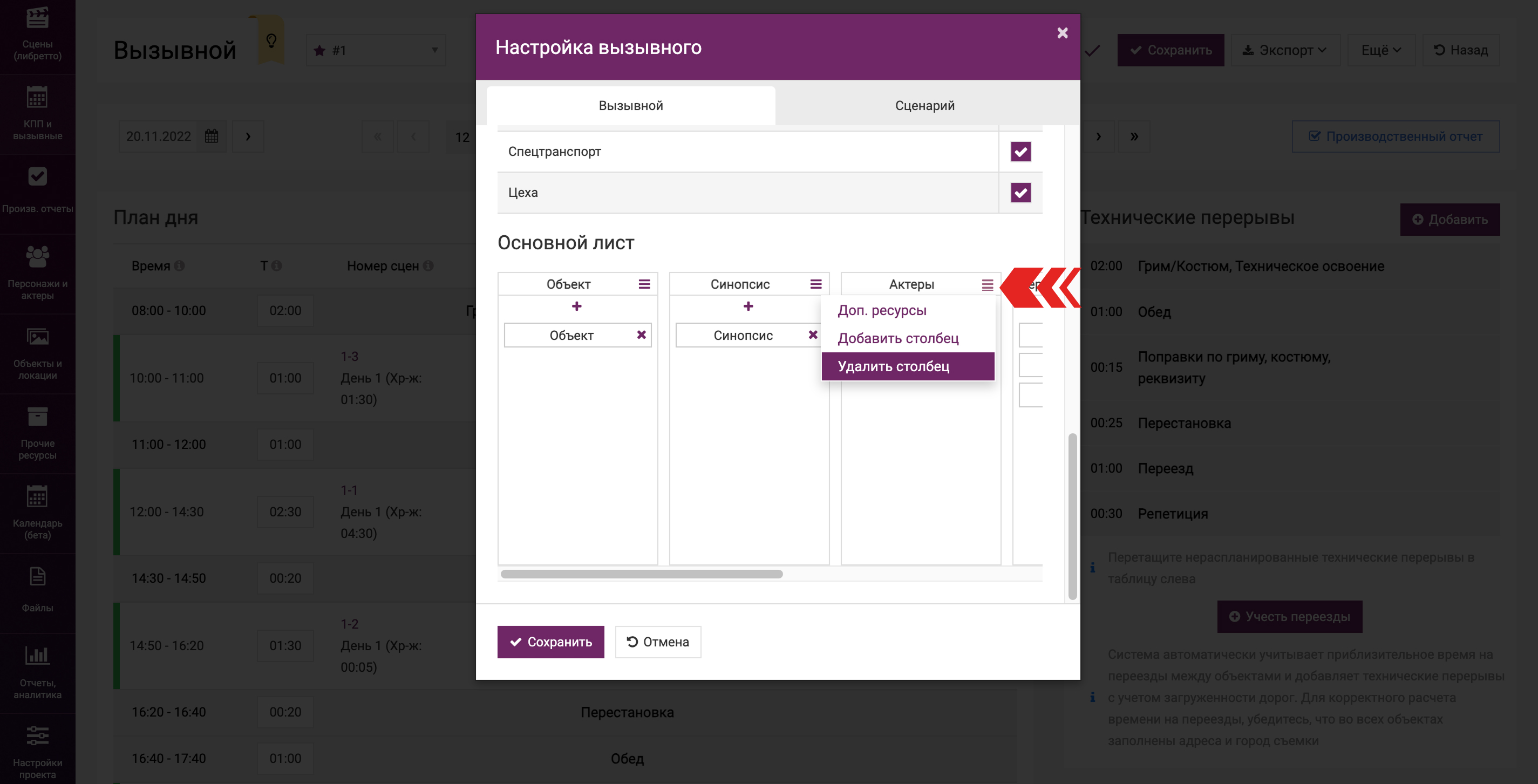The width and height of the screenshot is (1538, 784).
Task: Open Объекты и локации section
Action: [38, 353]
